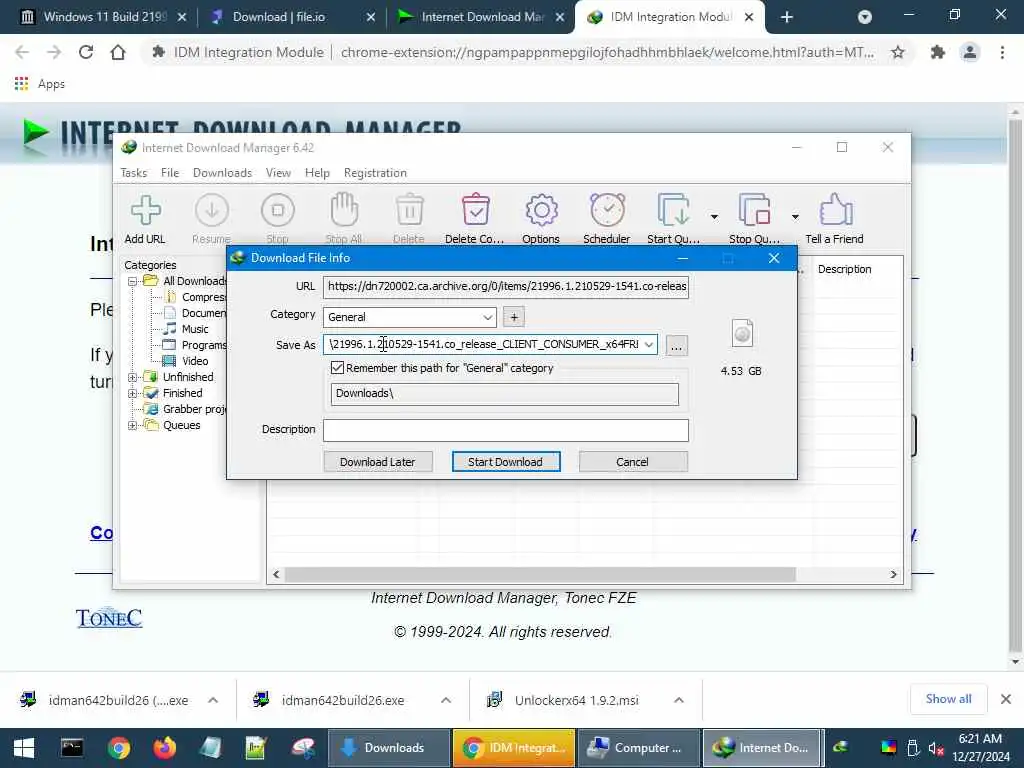Open the Downloads menu
The width and height of the screenshot is (1024, 768).
(x=222, y=173)
